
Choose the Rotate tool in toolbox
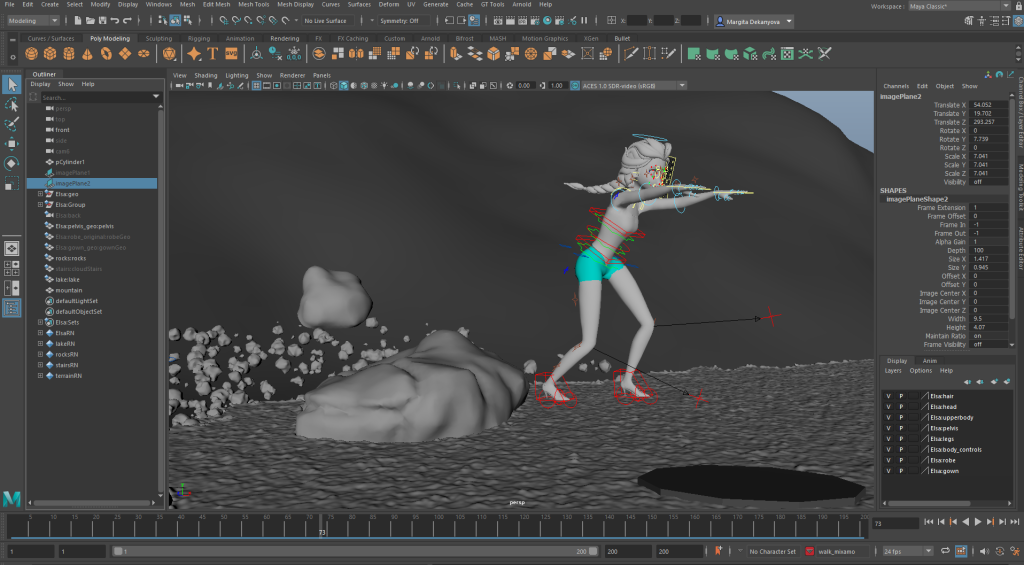point(11,163)
